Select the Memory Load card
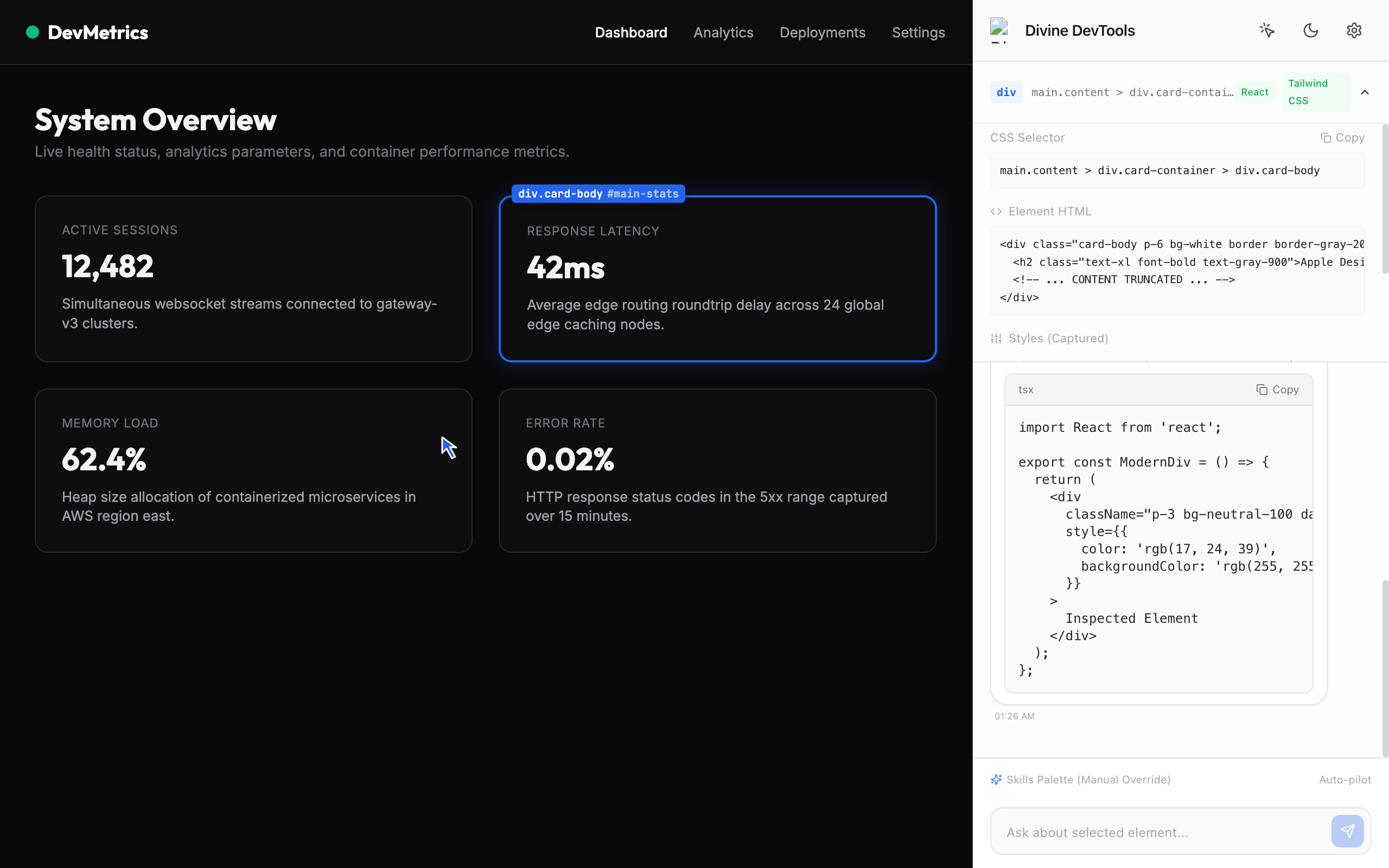This screenshot has width=1389, height=868. click(x=254, y=471)
